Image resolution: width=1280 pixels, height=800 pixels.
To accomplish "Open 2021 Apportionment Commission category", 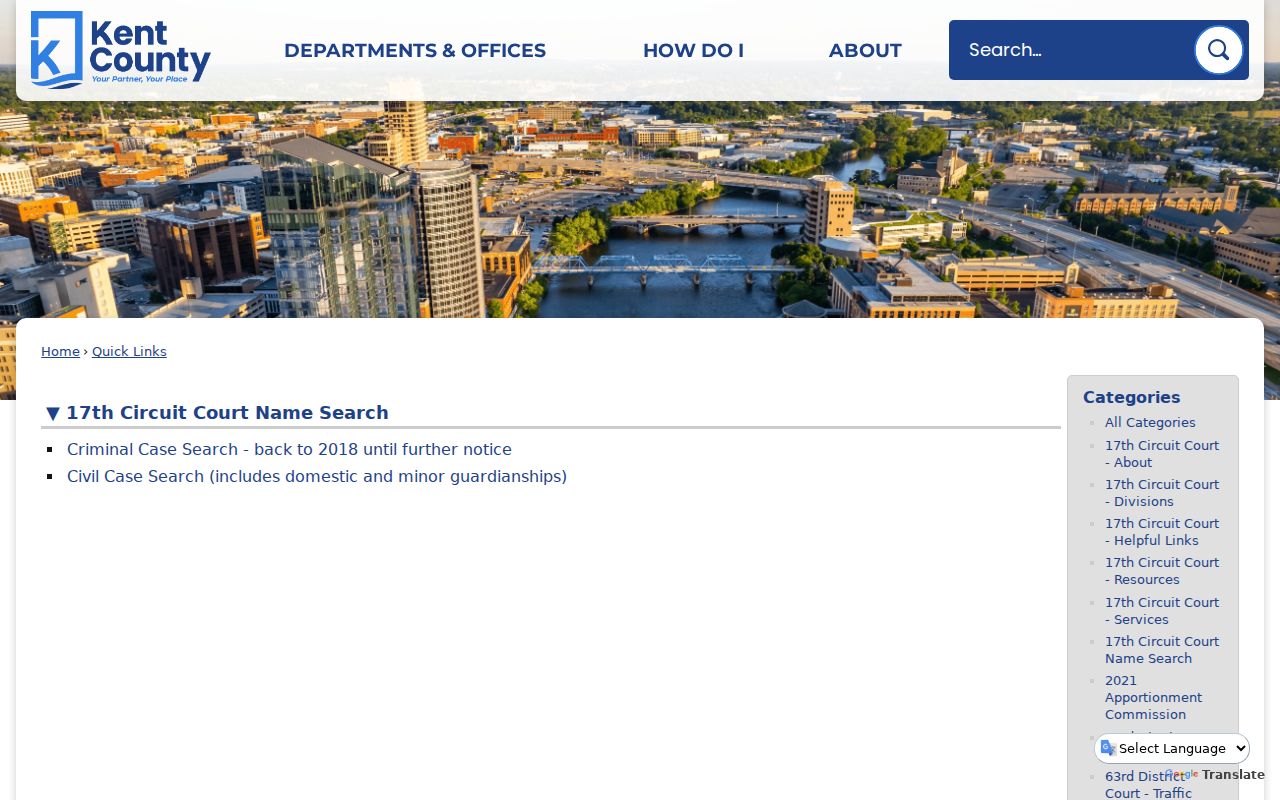I will [x=1154, y=698].
